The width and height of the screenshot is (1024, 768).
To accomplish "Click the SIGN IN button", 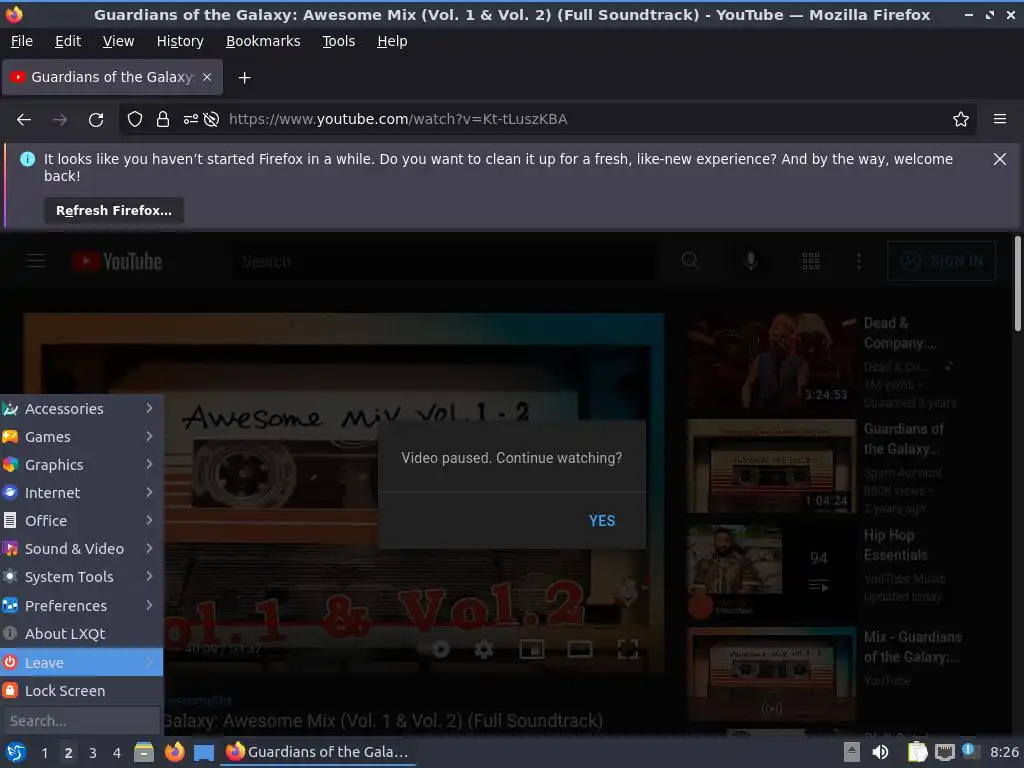I will pyautogui.click(x=941, y=261).
